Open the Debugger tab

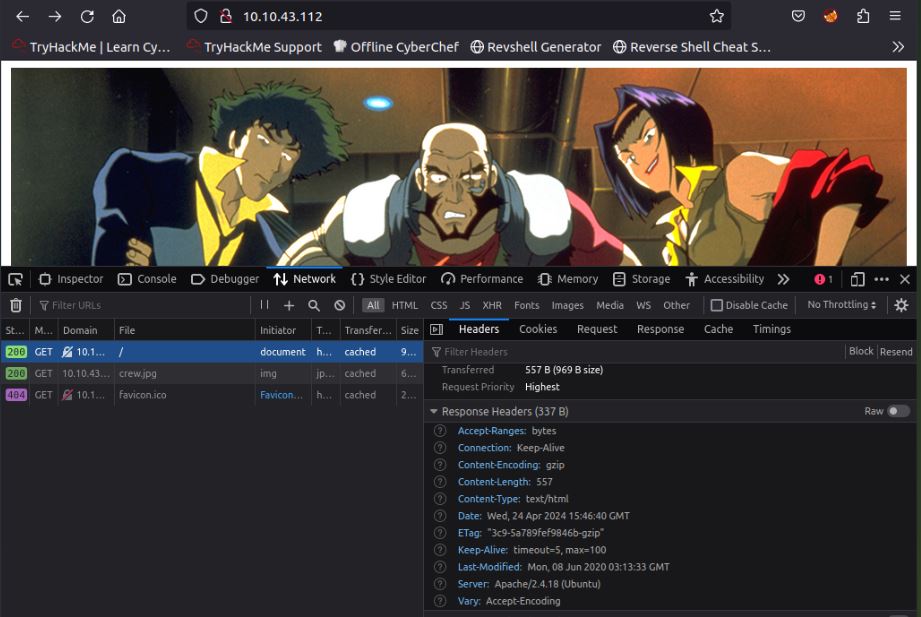(225, 279)
